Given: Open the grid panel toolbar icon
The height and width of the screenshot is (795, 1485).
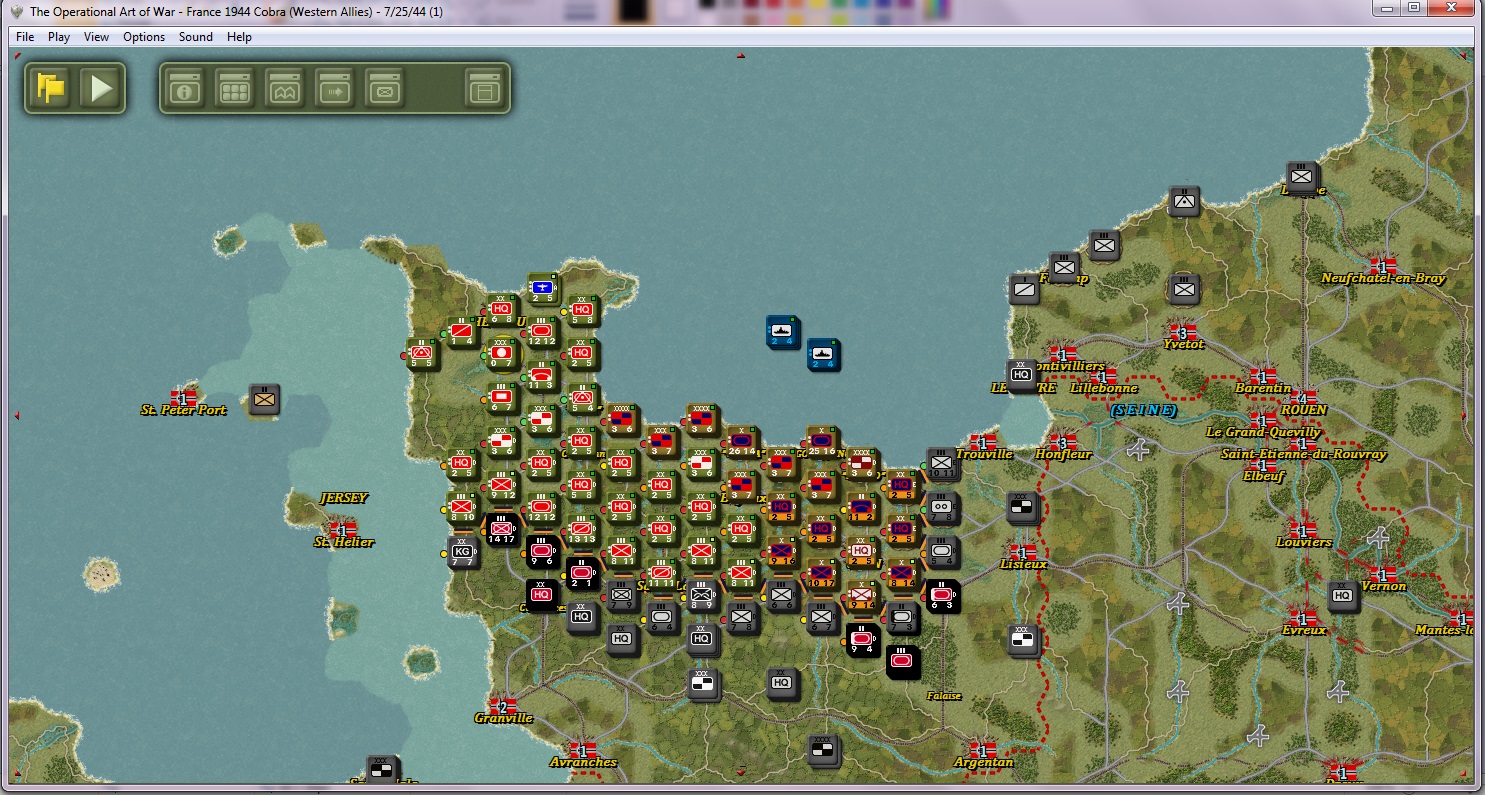Looking at the screenshot, I should coord(235,88).
